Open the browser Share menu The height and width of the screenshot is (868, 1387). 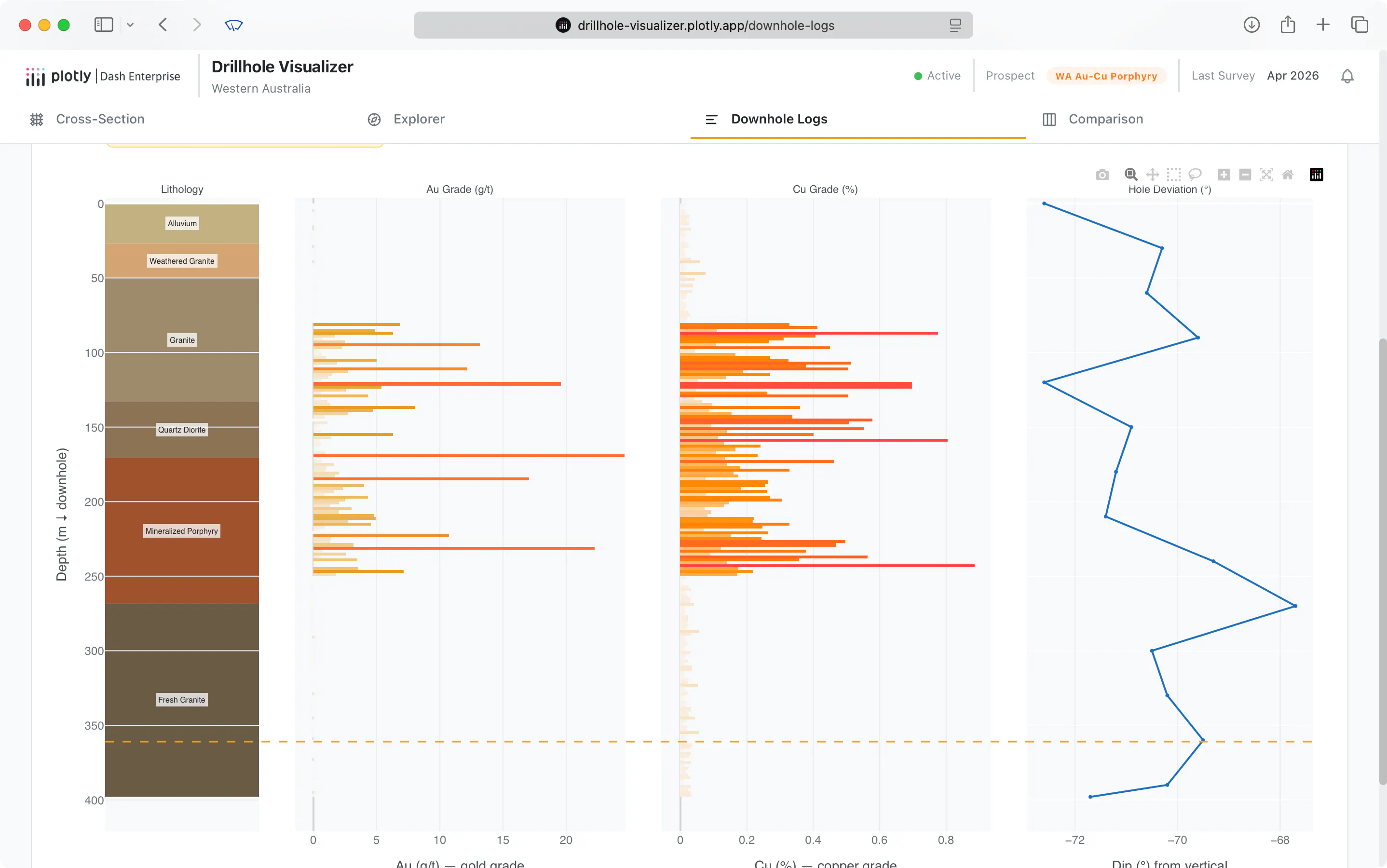[1288, 25]
